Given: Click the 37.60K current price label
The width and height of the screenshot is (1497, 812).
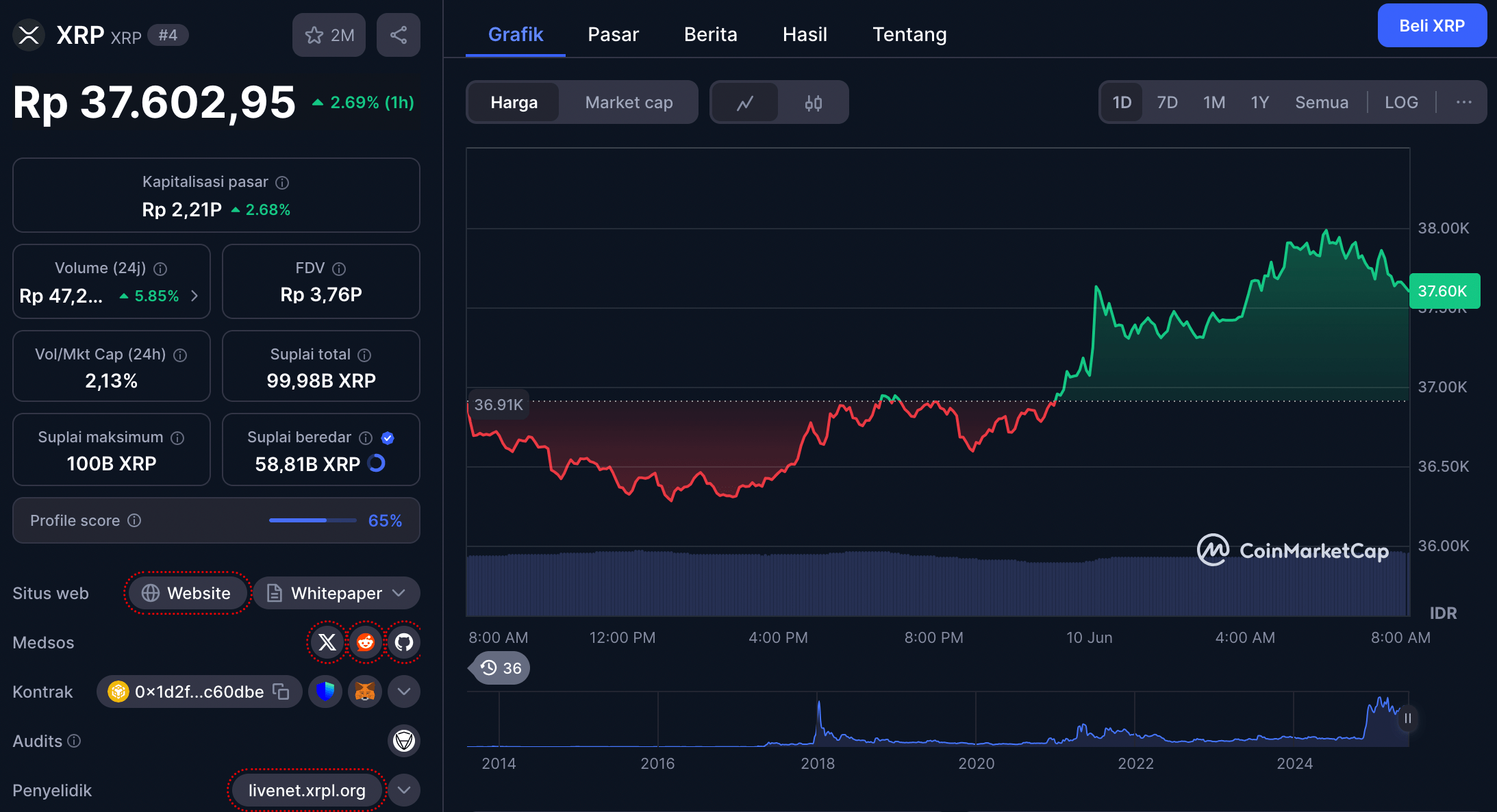Looking at the screenshot, I should tap(1444, 291).
